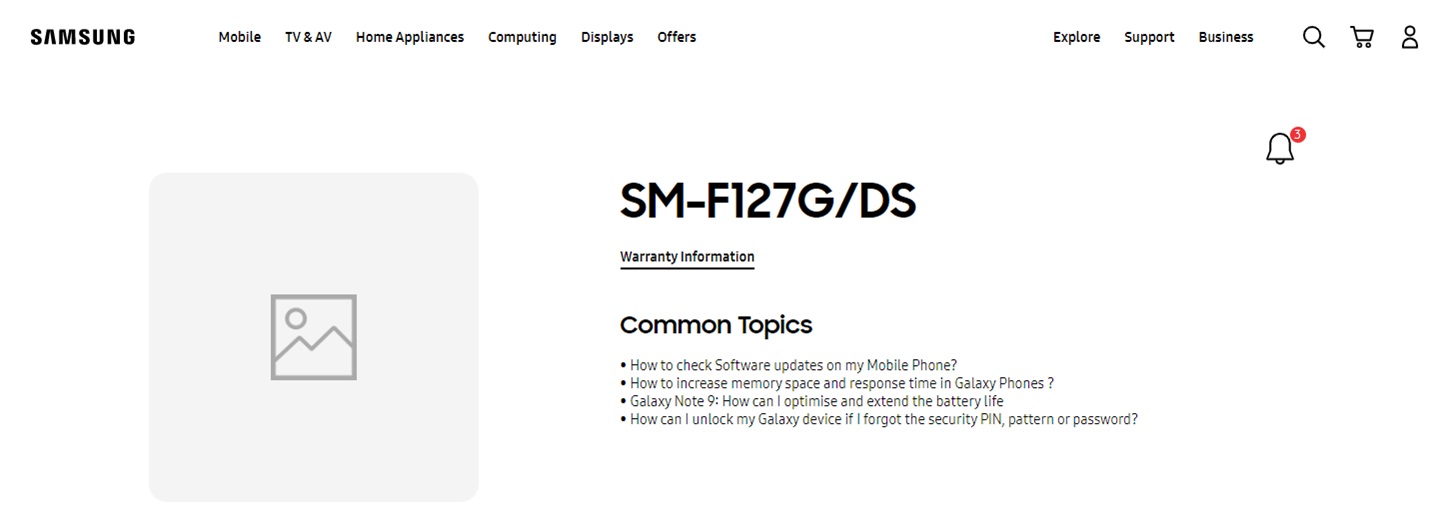Open the shopping cart
The image size is (1440, 519).
pos(1361,37)
